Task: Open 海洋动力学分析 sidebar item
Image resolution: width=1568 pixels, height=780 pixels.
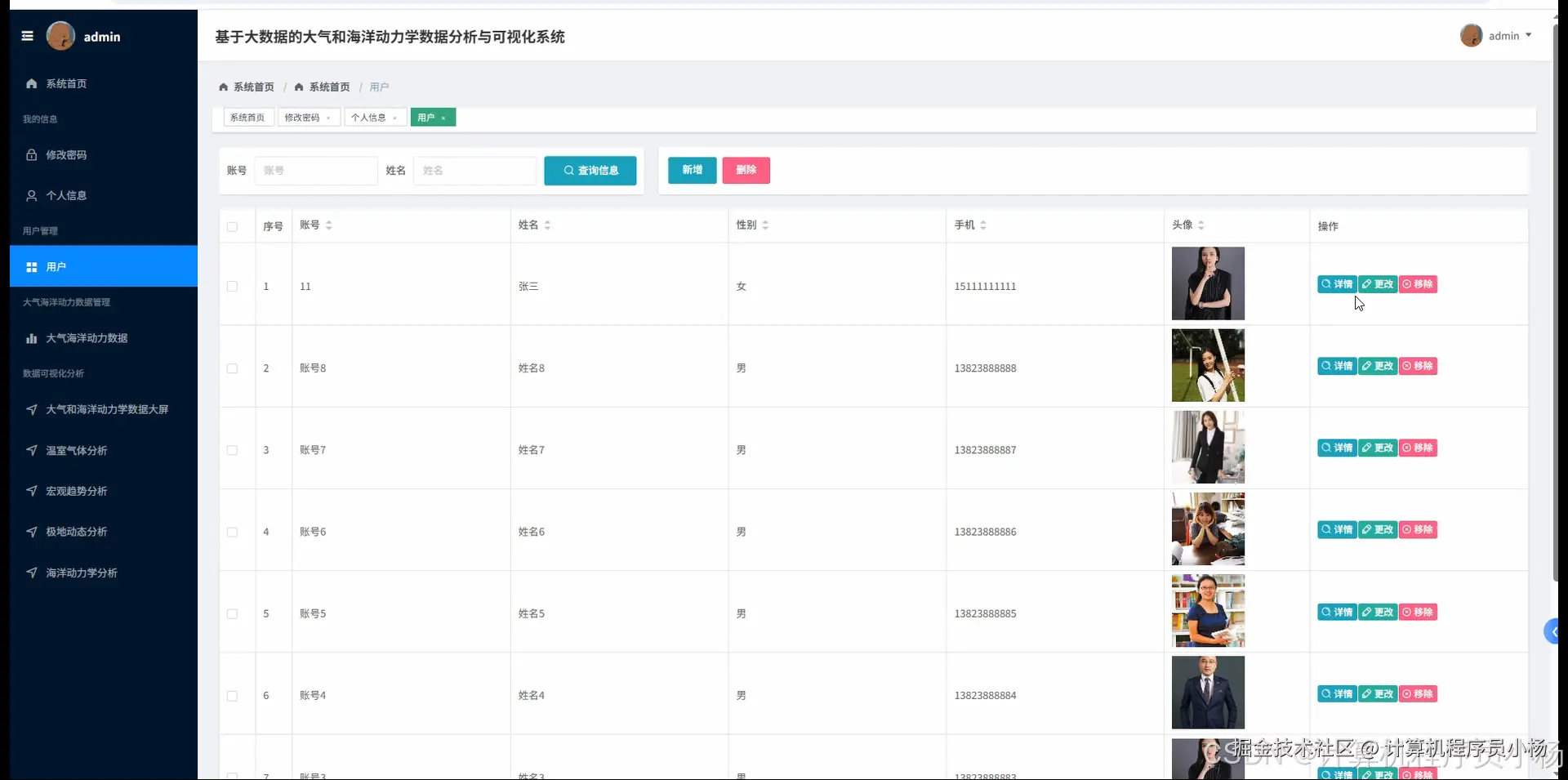Action: 104,573
